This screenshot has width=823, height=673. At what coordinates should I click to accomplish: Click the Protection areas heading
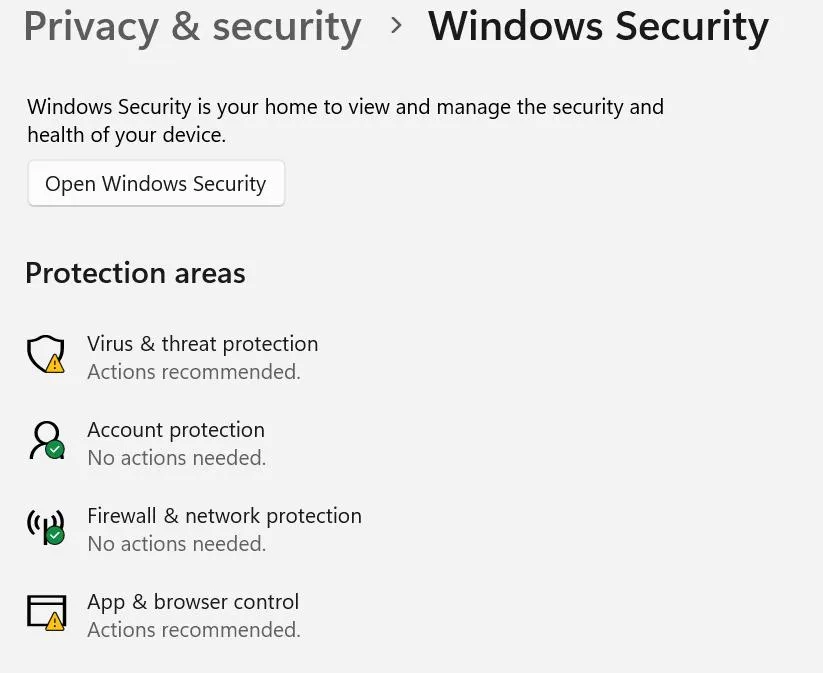135,273
